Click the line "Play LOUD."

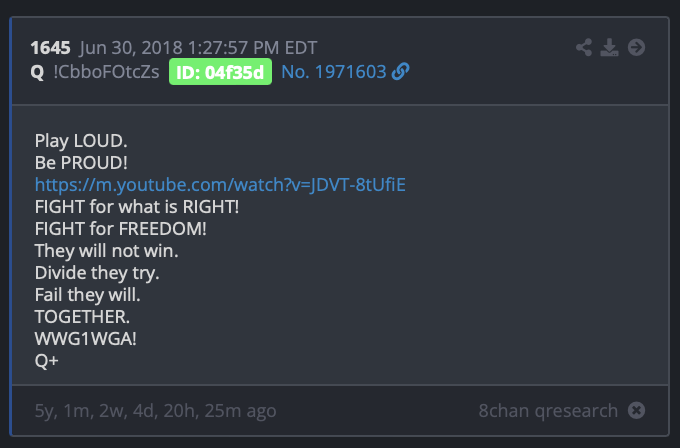(x=81, y=141)
